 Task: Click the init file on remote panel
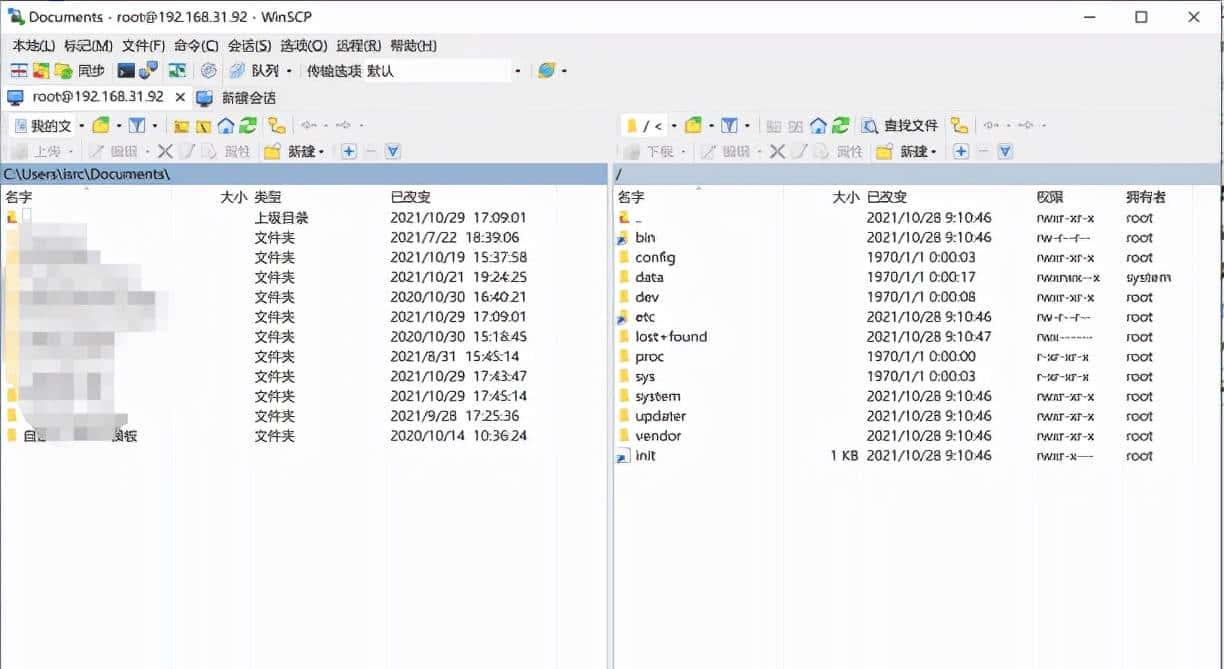pyautogui.click(x=645, y=456)
